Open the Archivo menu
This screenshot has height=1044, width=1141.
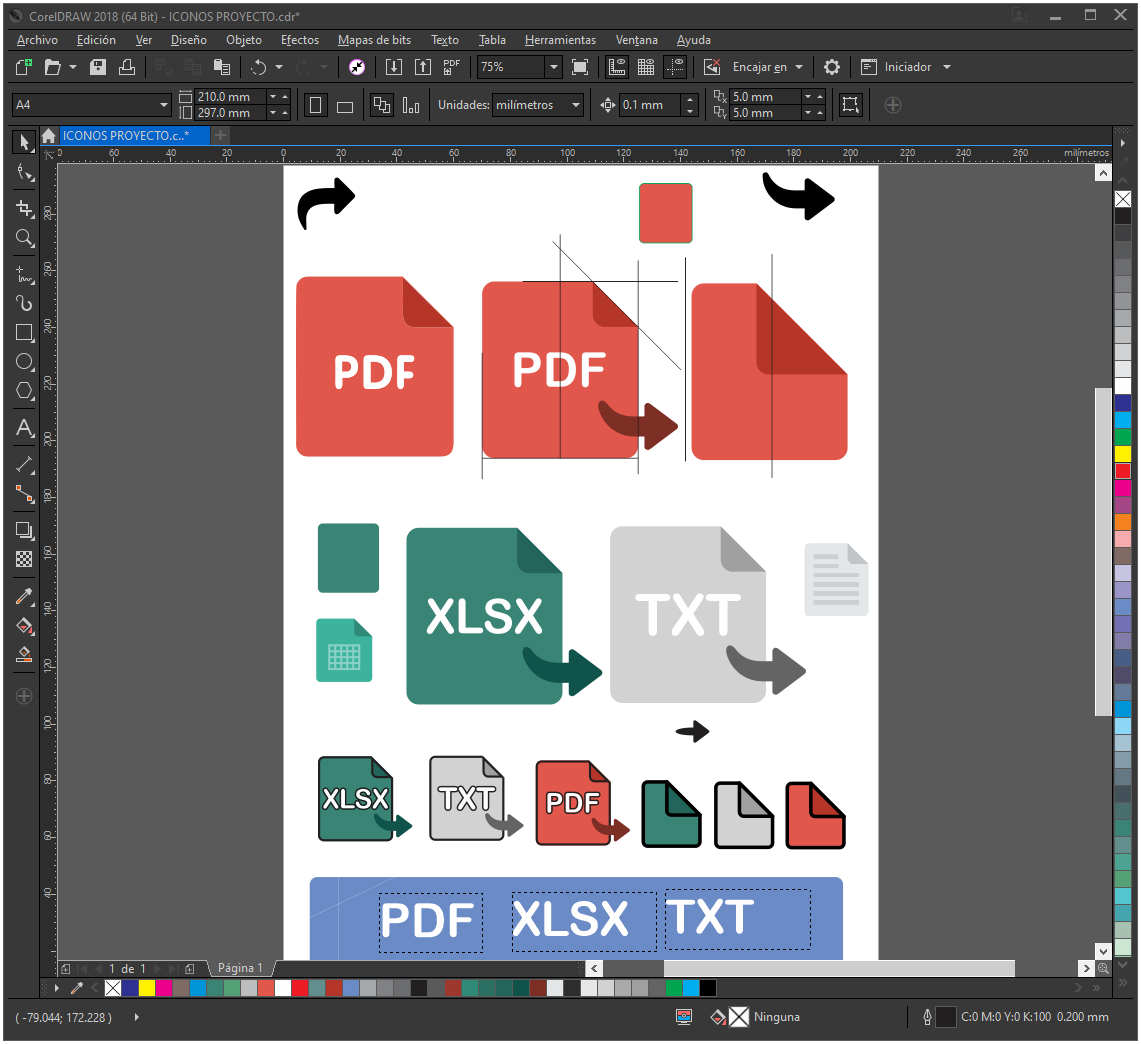(x=37, y=40)
